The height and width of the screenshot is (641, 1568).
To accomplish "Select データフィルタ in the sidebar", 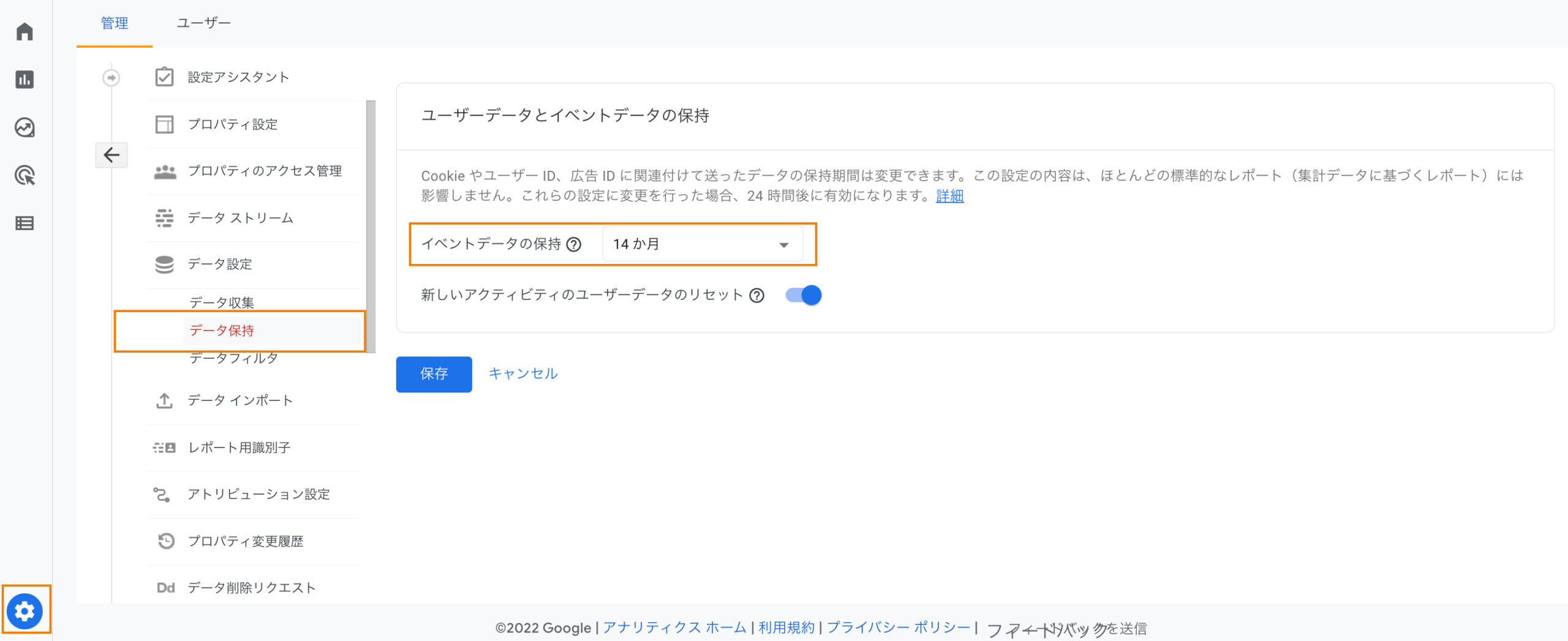I will click(234, 358).
